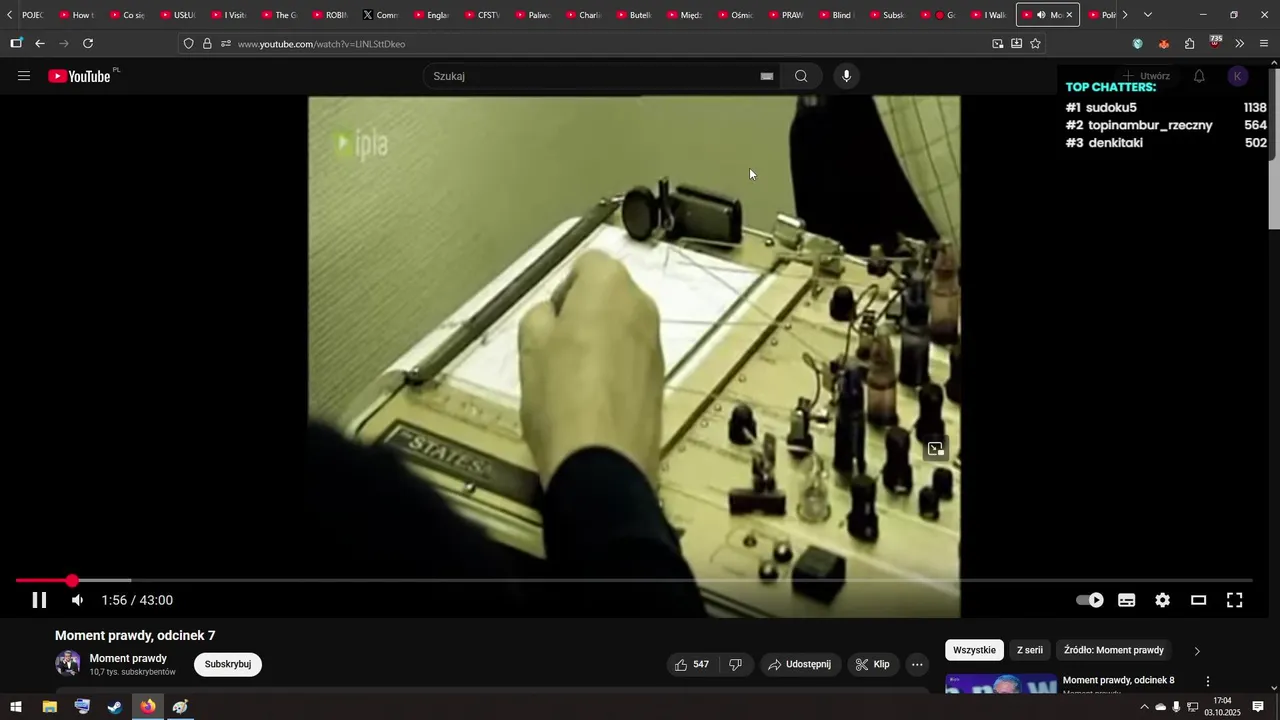Reload the page in the browser

pos(88,43)
